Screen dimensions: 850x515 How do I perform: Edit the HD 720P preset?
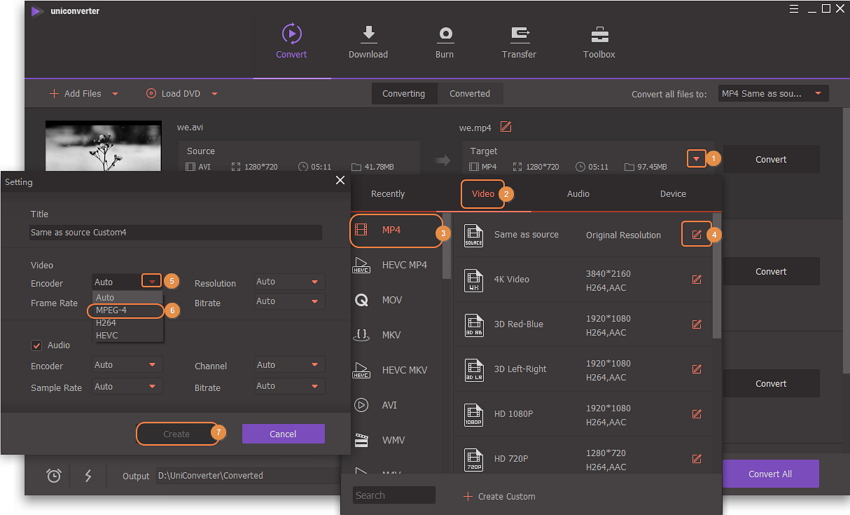697,459
